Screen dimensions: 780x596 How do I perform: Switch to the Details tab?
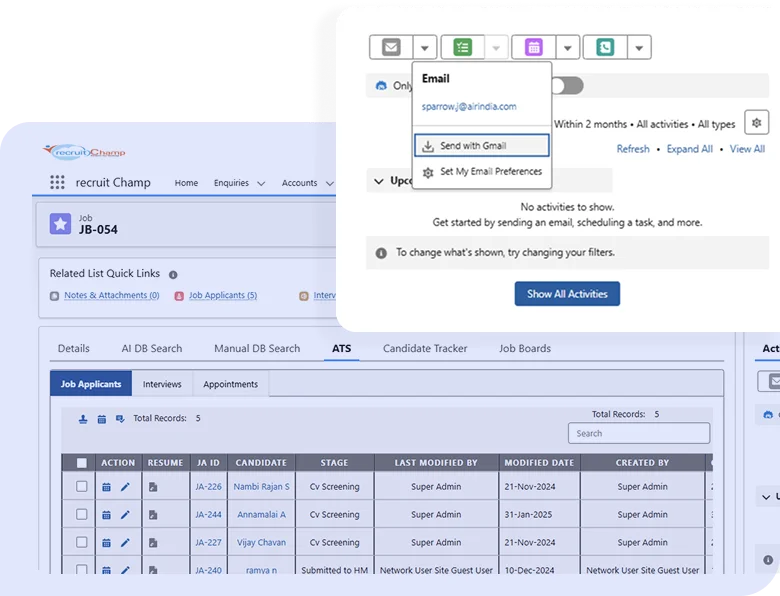[74, 348]
